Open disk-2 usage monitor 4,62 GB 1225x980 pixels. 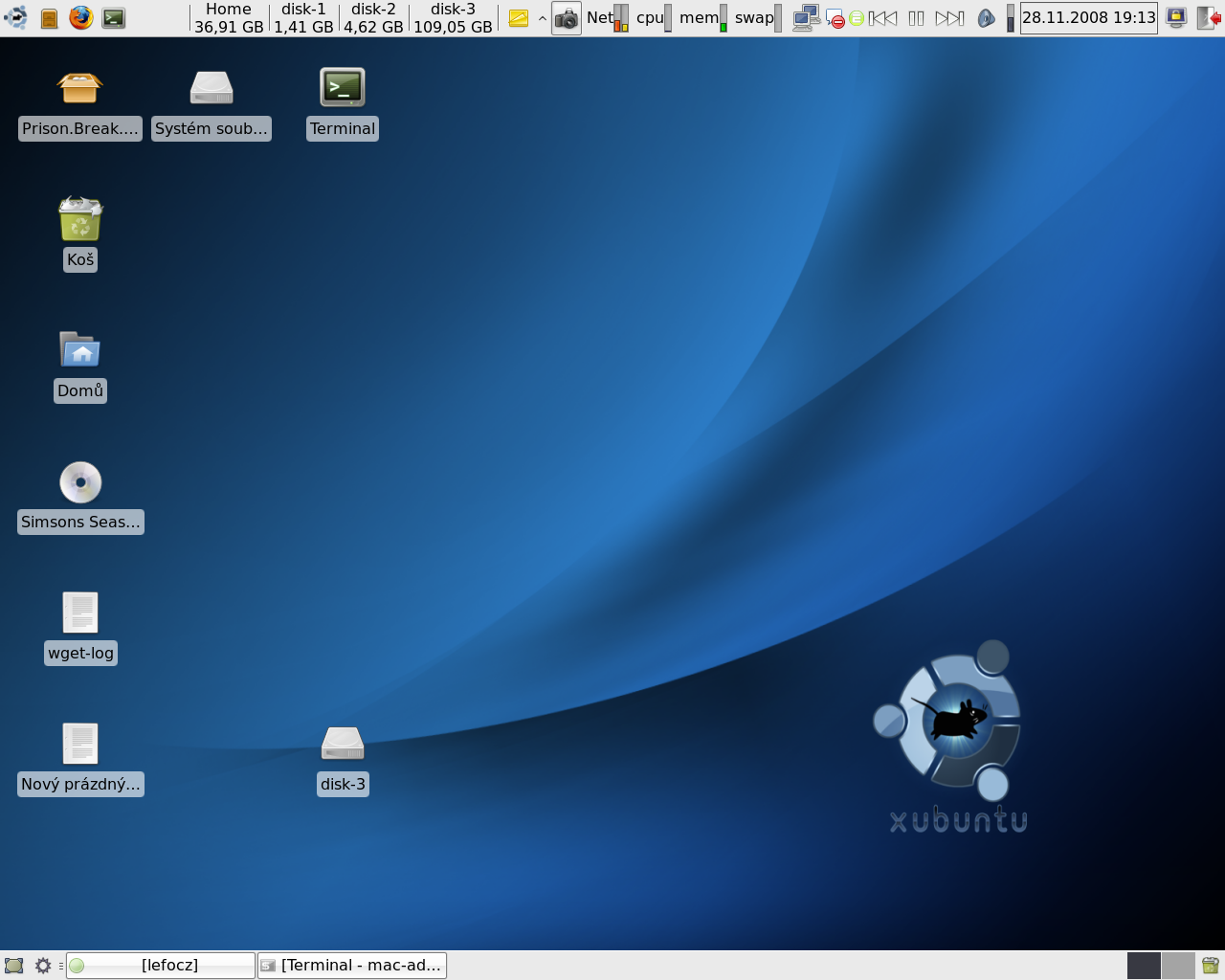(373, 18)
